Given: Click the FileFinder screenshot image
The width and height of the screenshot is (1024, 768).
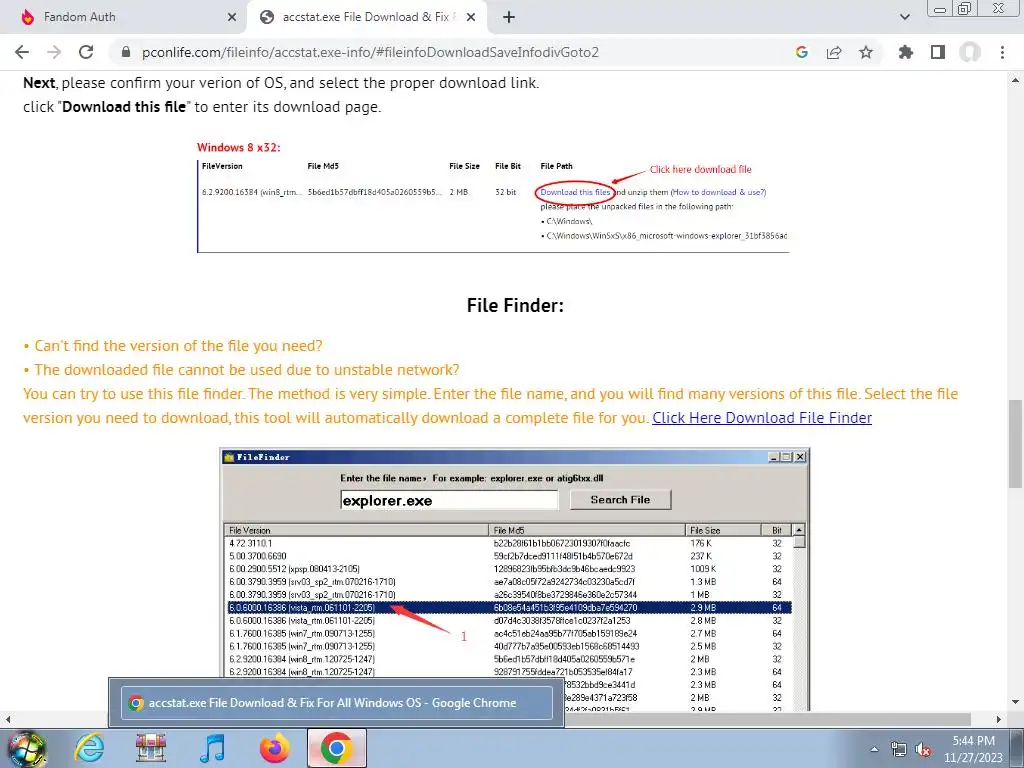Looking at the screenshot, I should pyautogui.click(x=515, y=579).
